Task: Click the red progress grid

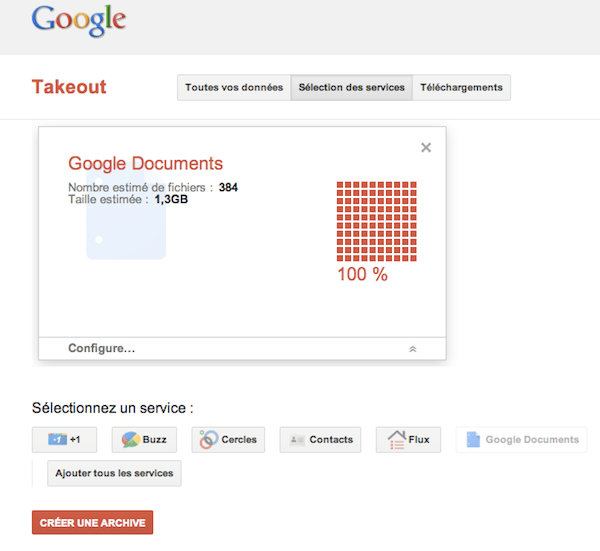Action: point(377,222)
